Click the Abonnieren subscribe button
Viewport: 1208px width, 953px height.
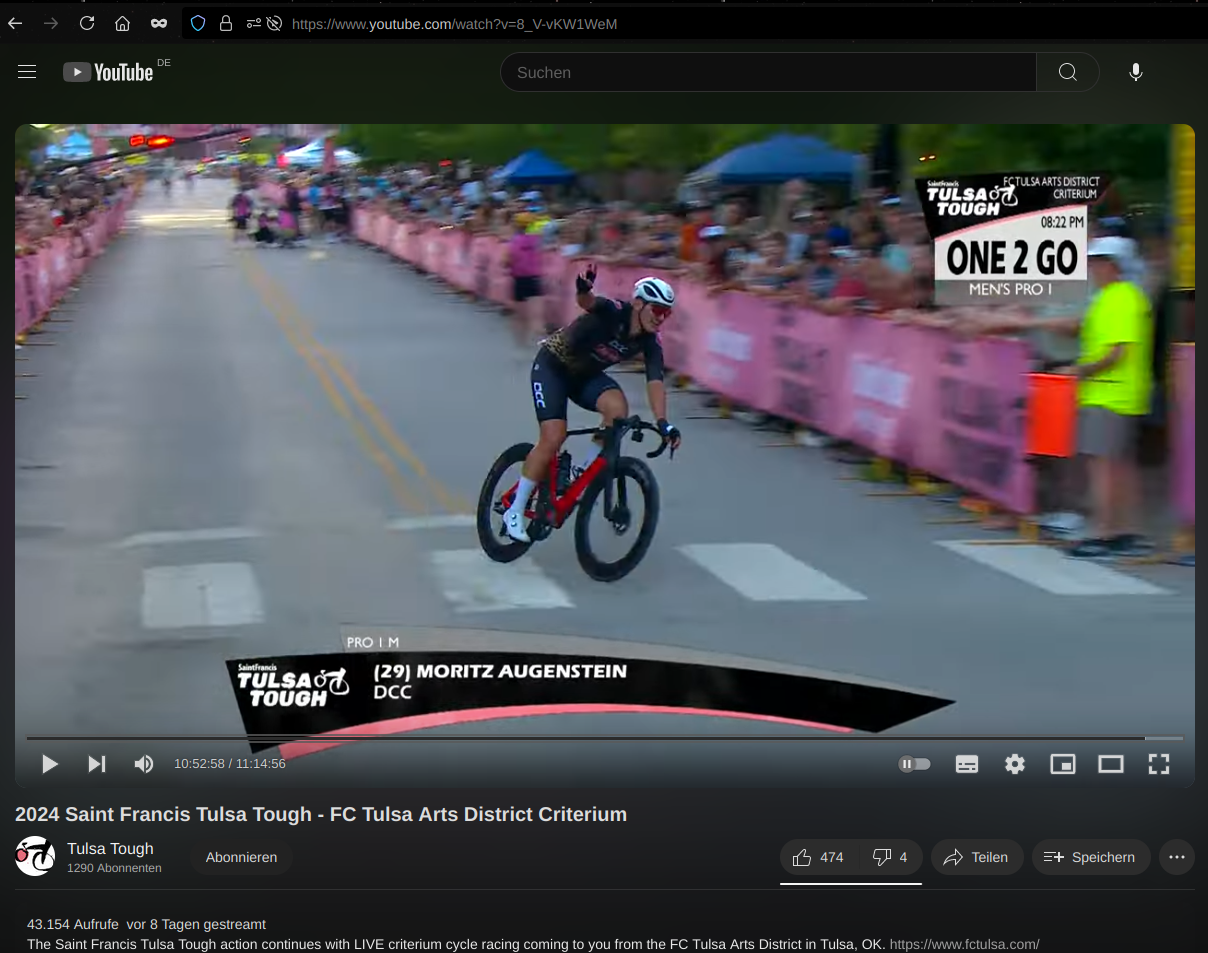241,857
